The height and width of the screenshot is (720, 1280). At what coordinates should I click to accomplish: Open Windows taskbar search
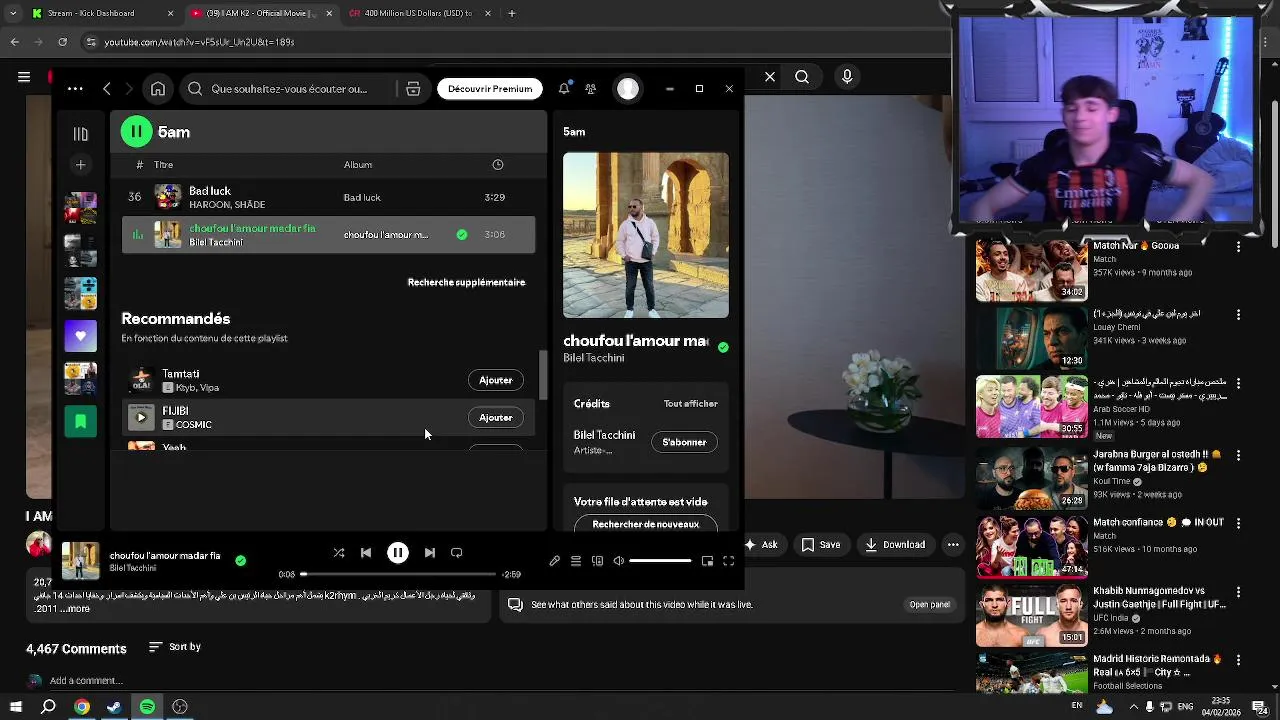tap(48, 707)
